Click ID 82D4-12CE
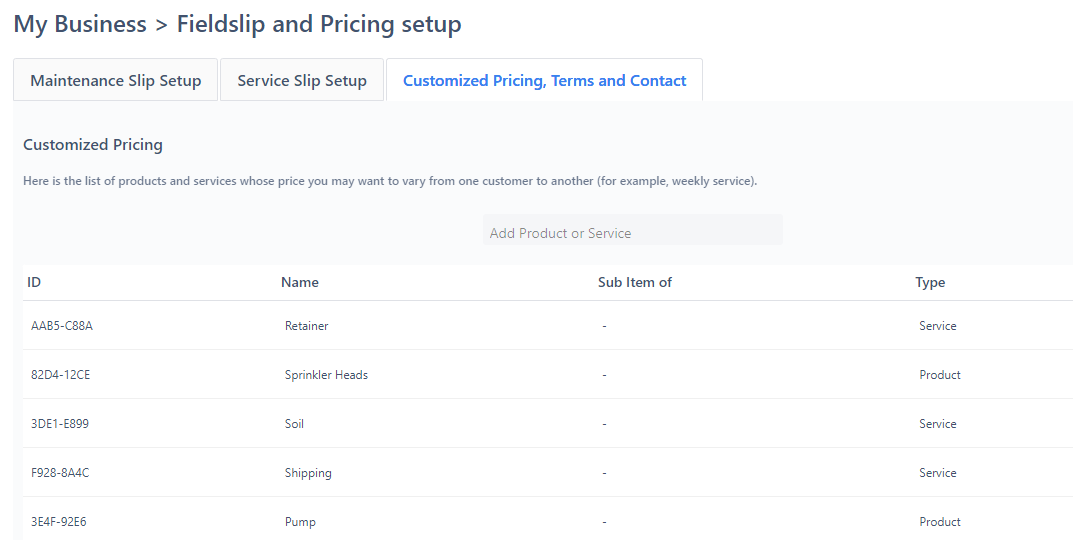 click(x=60, y=375)
